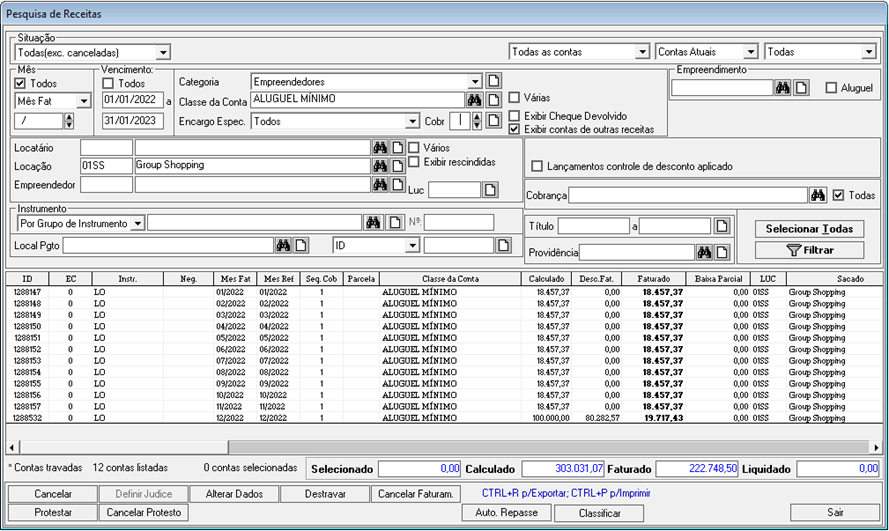Search Providência with binoculars icon
This screenshot has height=531, width=889.
[x=704, y=252]
